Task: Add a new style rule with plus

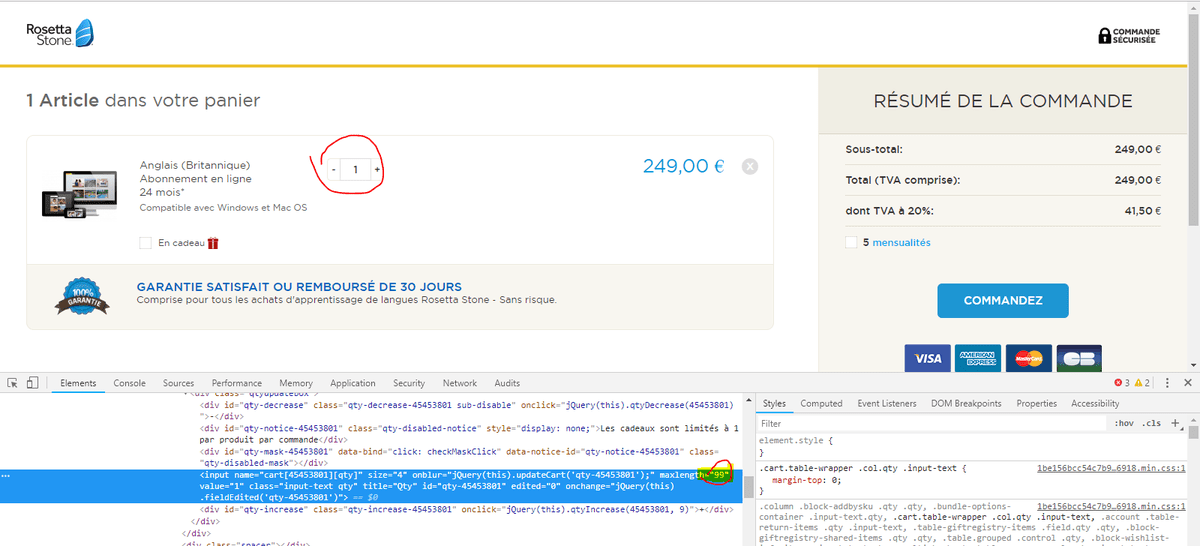Action: click(x=1176, y=424)
